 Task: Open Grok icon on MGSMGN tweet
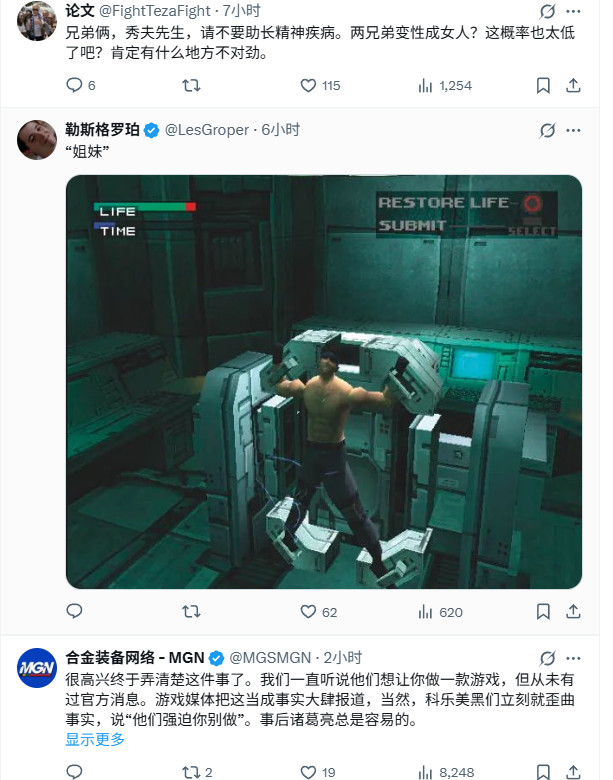547,658
